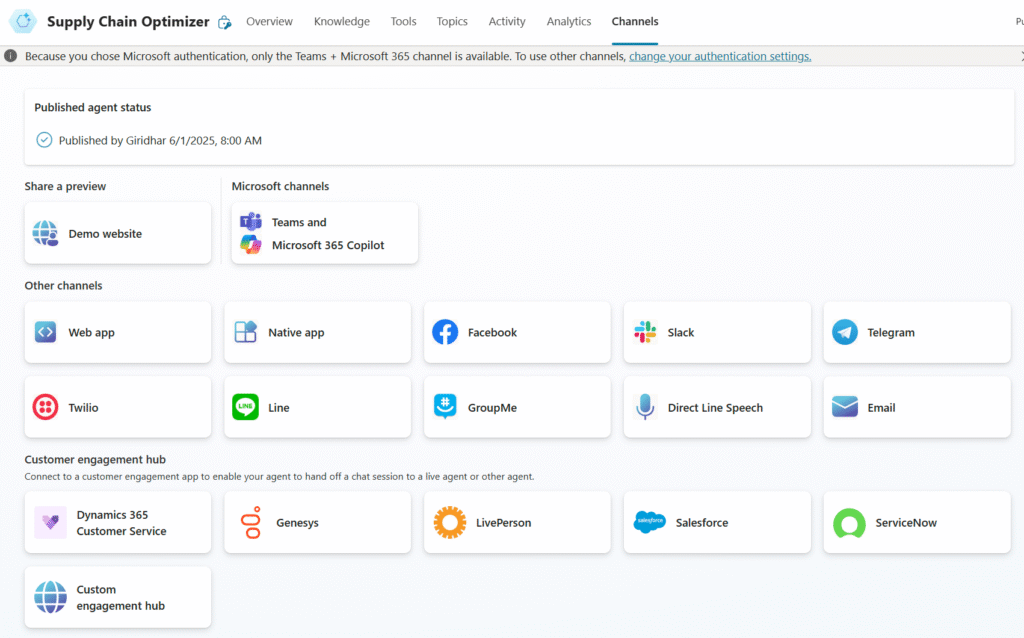This screenshot has width=1024, height=638.
Task: Open the Teams and Microsoft 365 Copilot channel
Action: point(325,233)
